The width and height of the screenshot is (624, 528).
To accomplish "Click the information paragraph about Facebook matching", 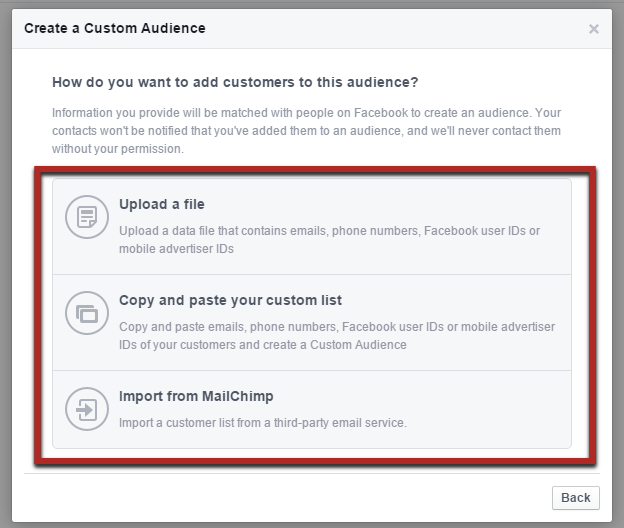I will pyautogui.click(x=305, y=122).
